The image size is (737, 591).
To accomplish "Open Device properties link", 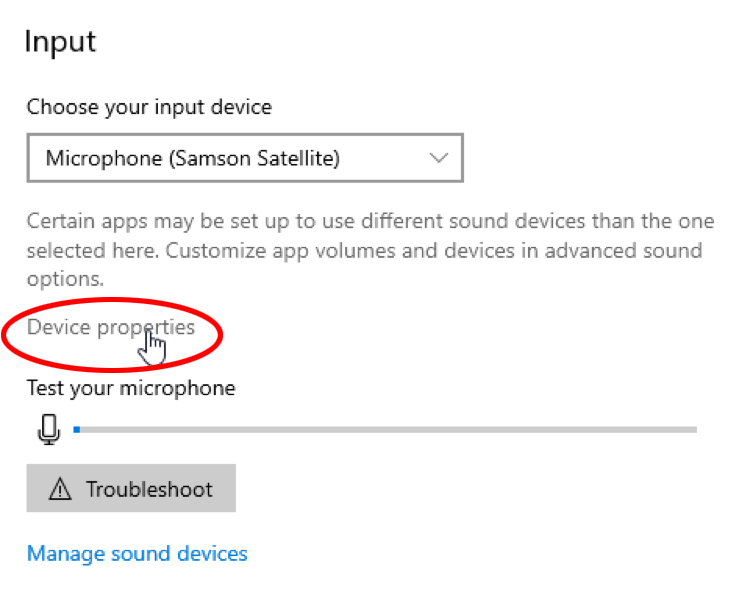I will coord(111,327).
